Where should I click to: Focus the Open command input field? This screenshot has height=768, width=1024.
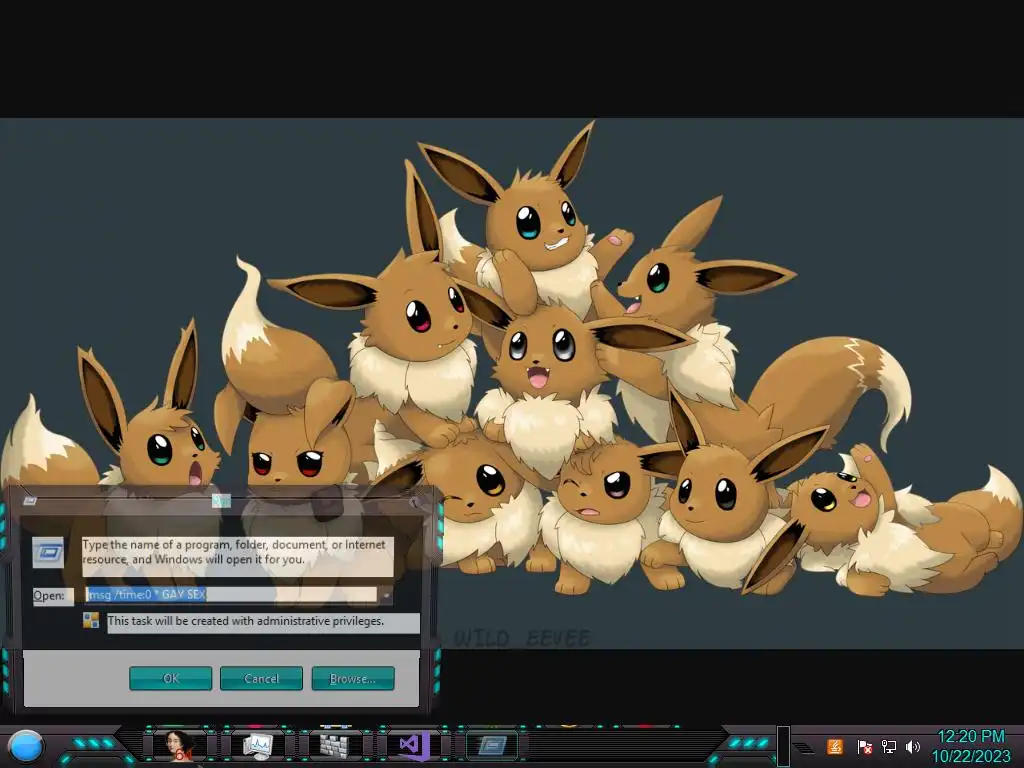click(231, 595)
